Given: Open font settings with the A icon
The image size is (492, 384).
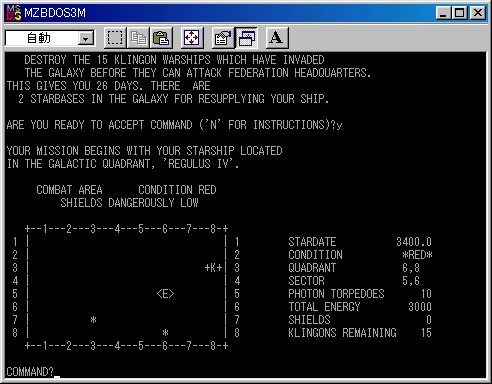Looking at the screenshot, I should click(277, 38).
